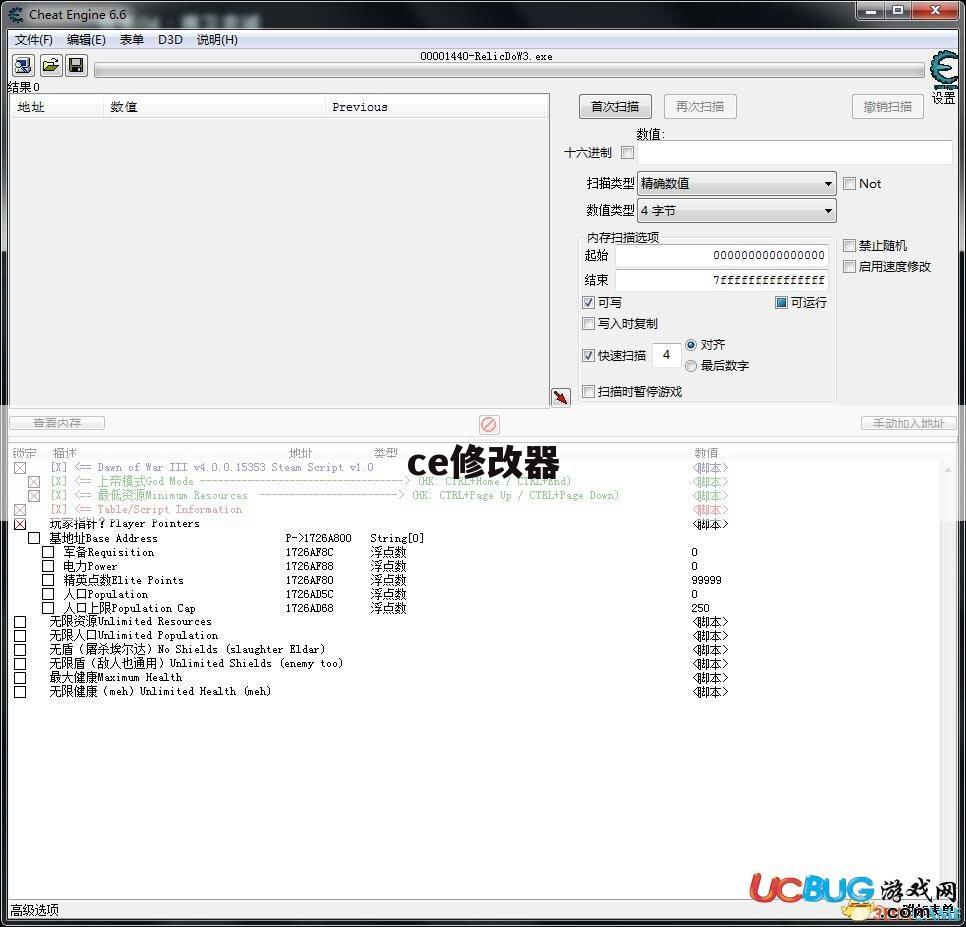Screen dimensions: 966x927
Task: Freeze the 电力Power value
Action: 48,566
